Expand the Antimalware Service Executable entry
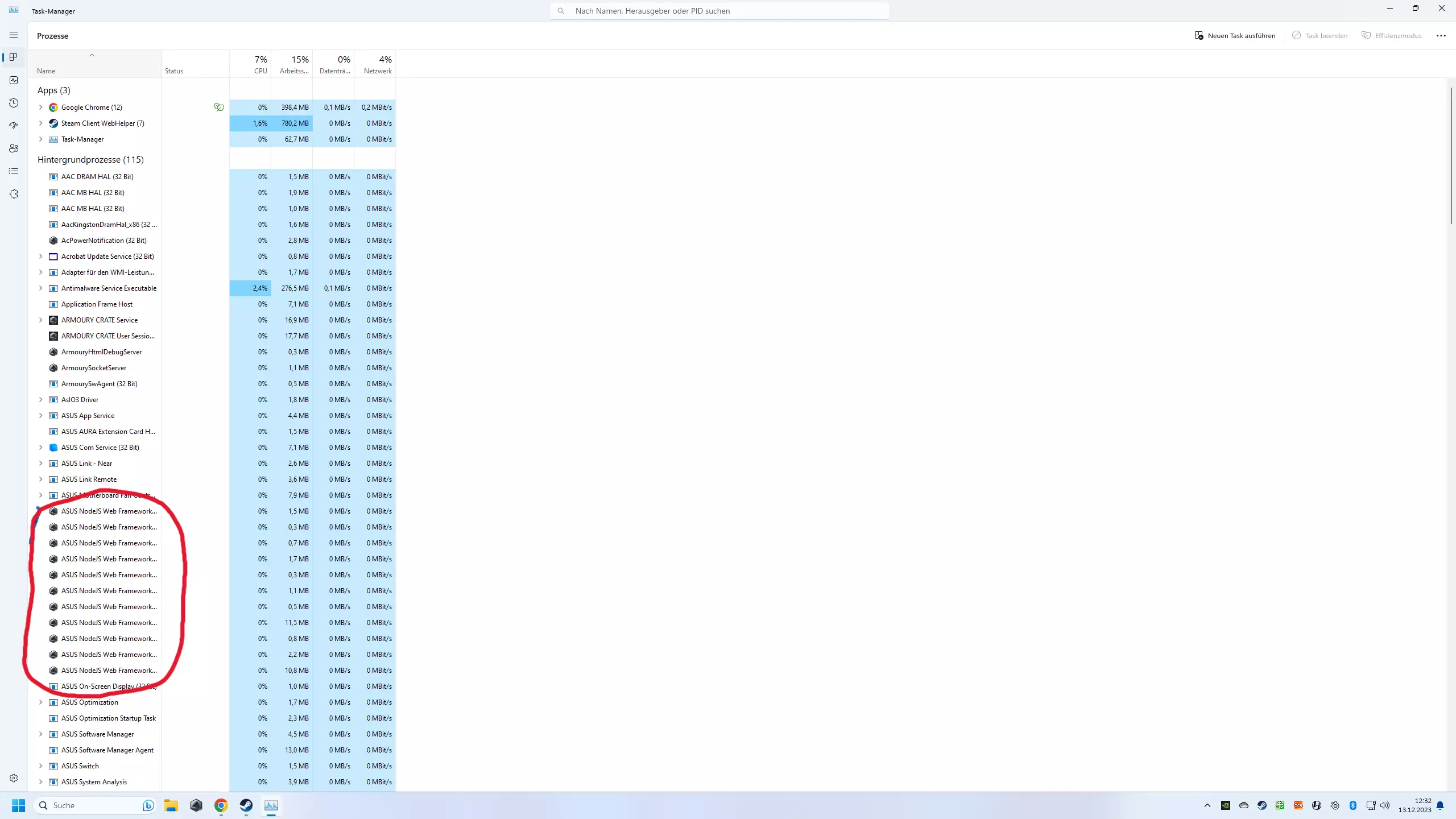Viewport: 1456px width, 819px height. 40,288
